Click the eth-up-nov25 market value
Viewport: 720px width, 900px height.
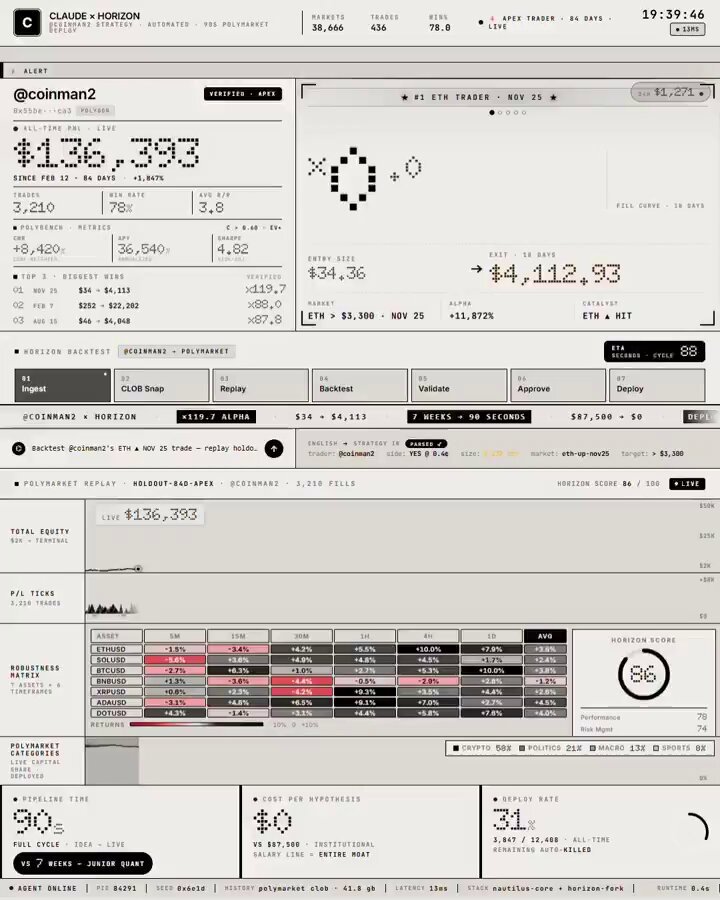point(585,453)
